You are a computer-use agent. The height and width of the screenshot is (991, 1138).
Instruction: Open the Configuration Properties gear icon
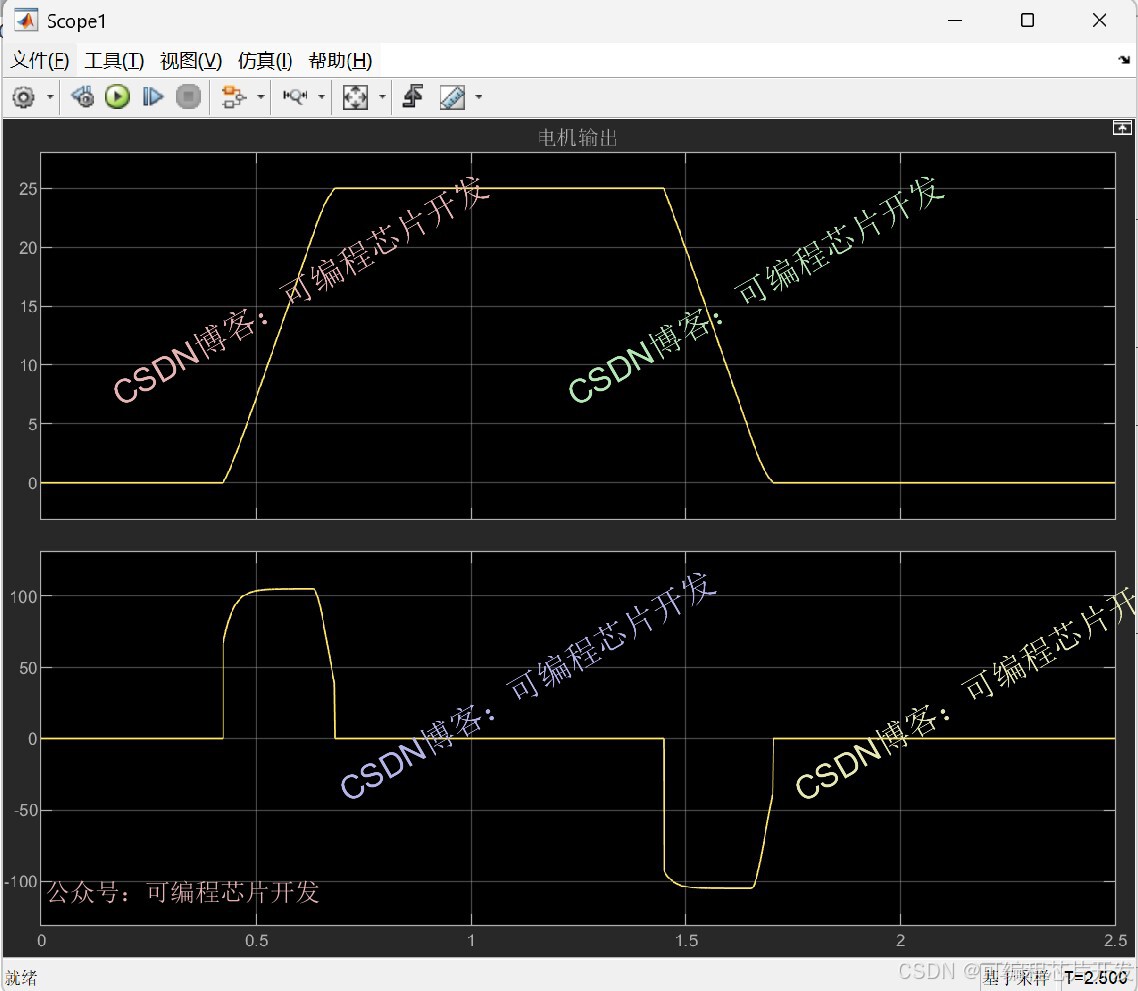click(23, 97)
